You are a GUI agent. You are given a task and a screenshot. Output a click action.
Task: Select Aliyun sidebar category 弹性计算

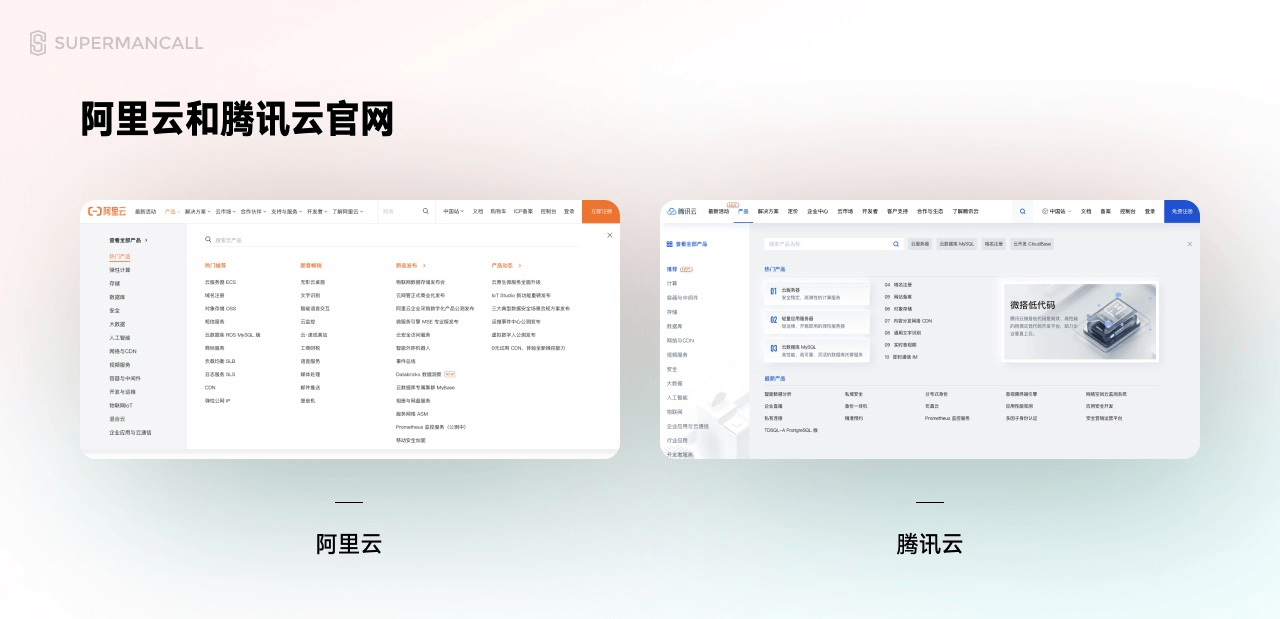coord(120,270)
